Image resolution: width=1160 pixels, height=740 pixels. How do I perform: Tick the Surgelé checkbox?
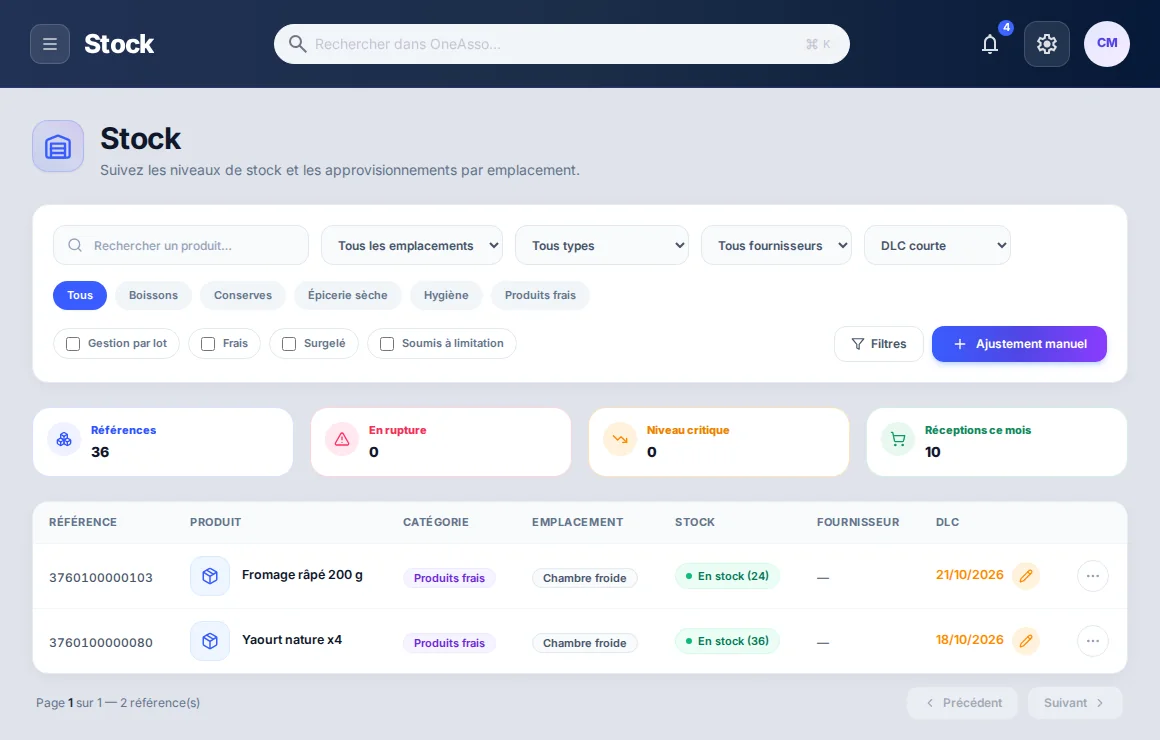[289, 344]
